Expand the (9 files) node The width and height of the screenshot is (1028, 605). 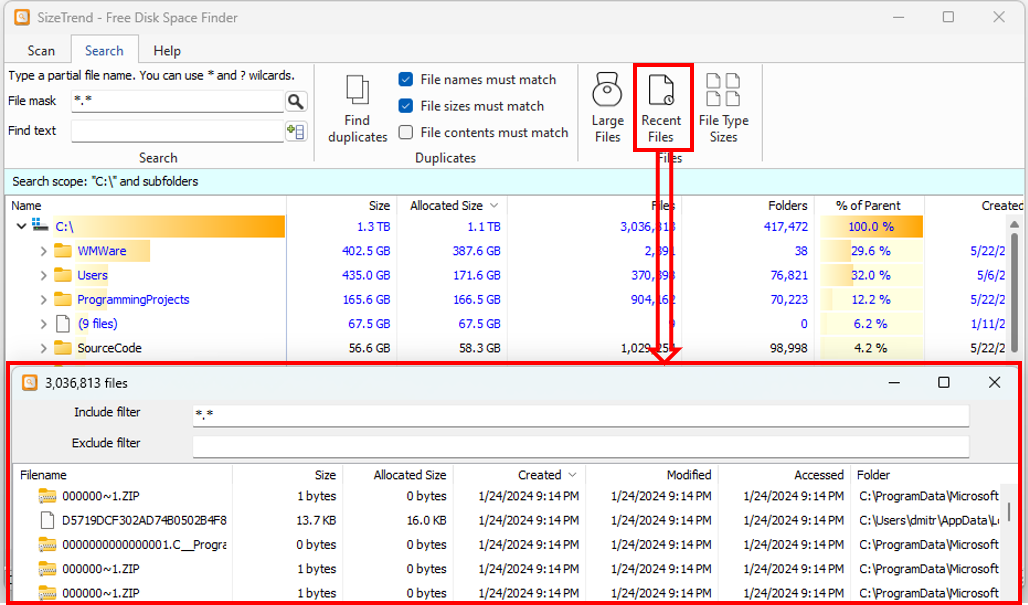tap(43, 324)
